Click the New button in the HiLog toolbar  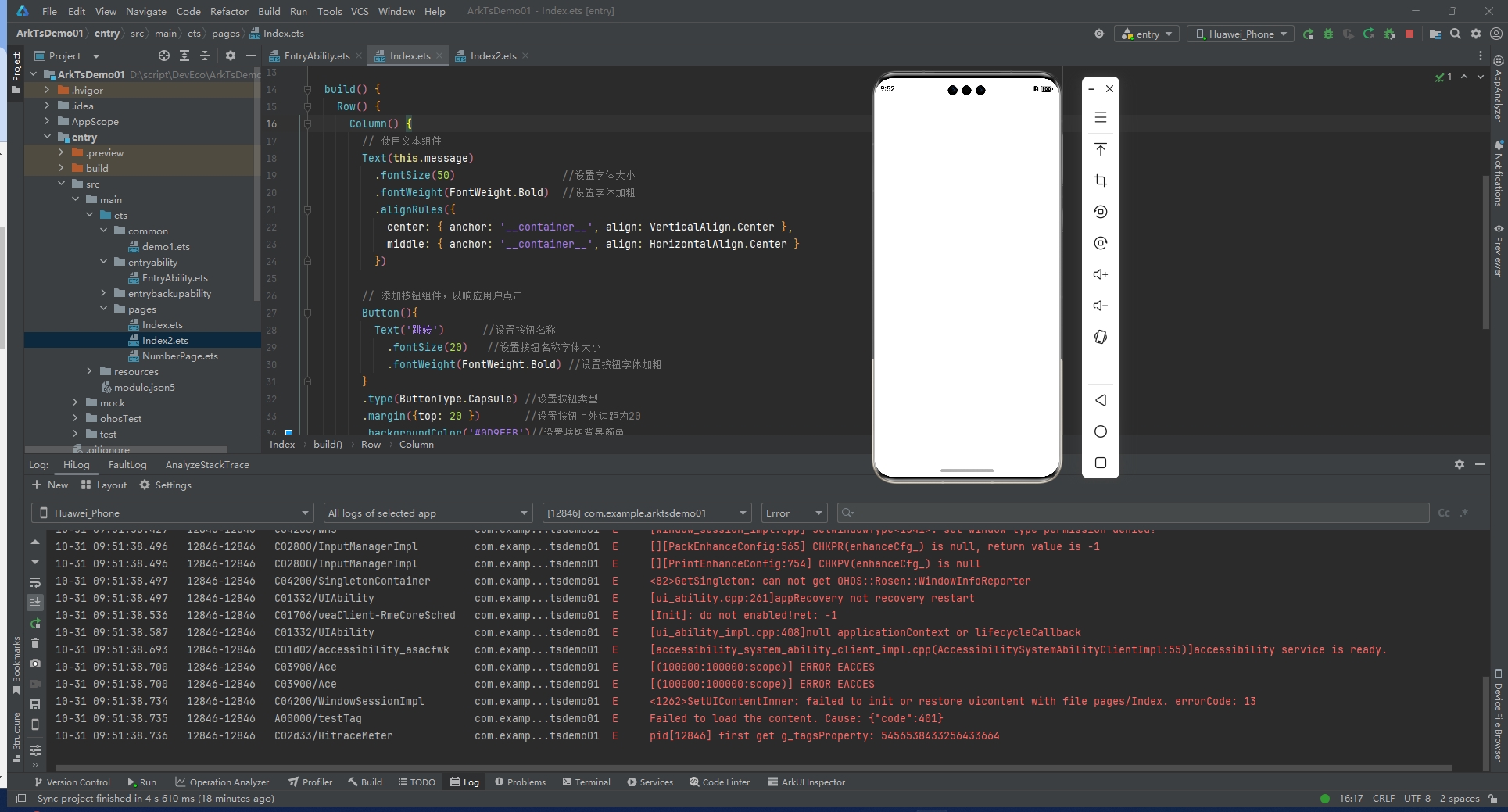point(50,485)
